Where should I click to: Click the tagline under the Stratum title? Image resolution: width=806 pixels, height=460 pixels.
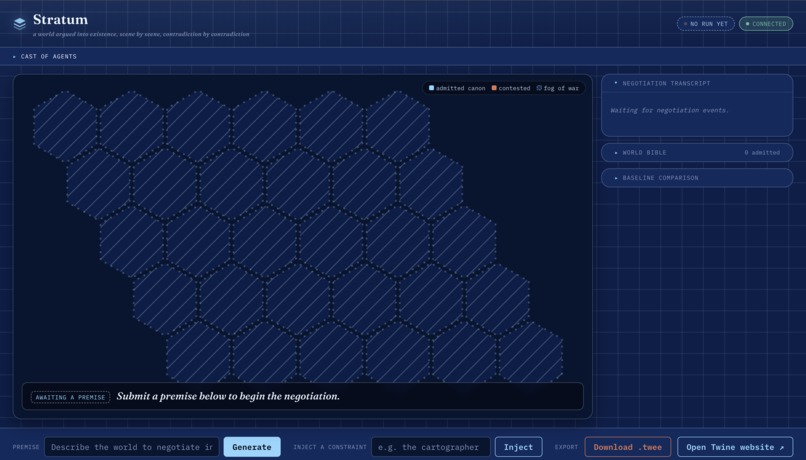coord(141,34)
